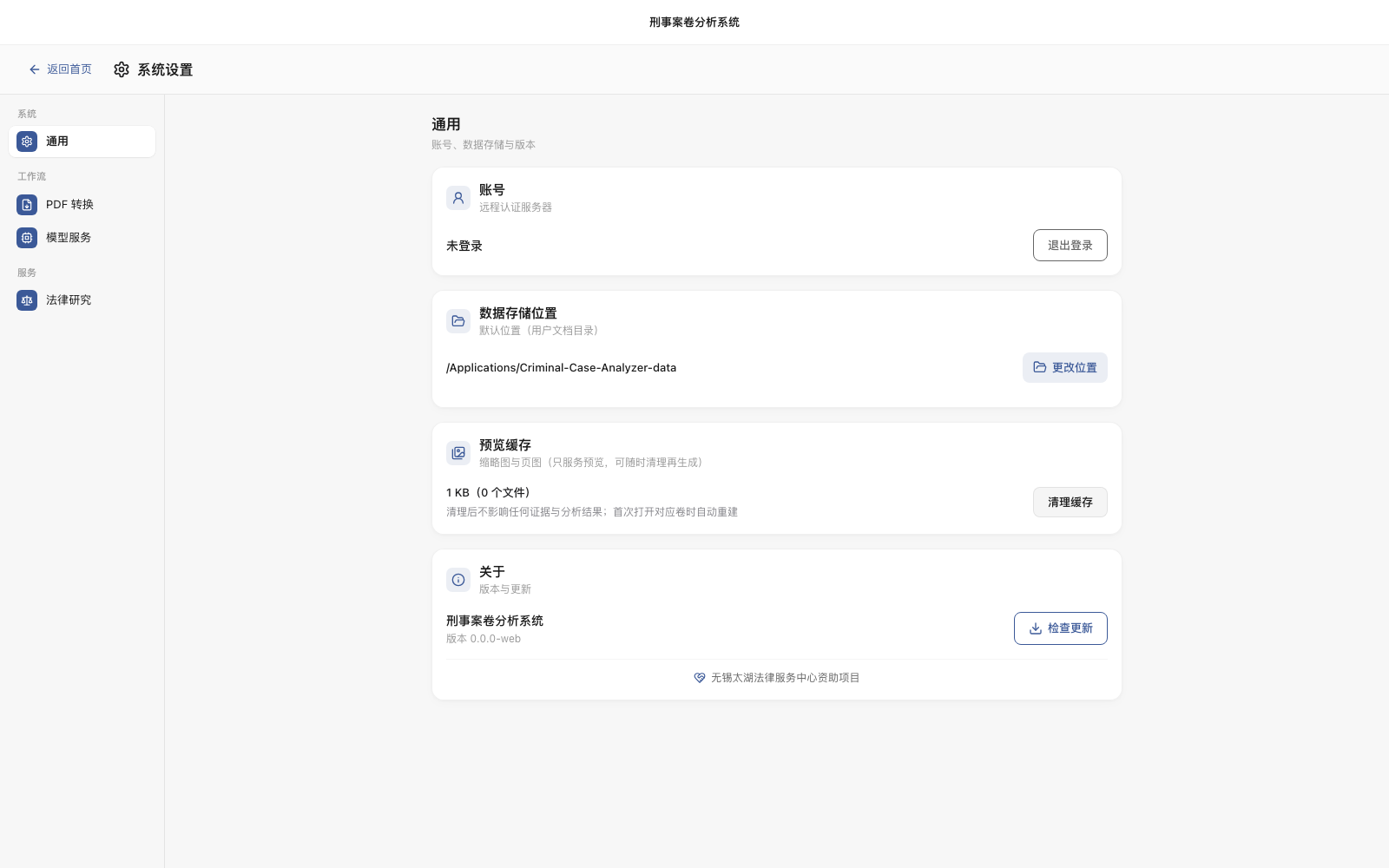
Task: Click the 返回首页 link
Action: tap(60, 69)
